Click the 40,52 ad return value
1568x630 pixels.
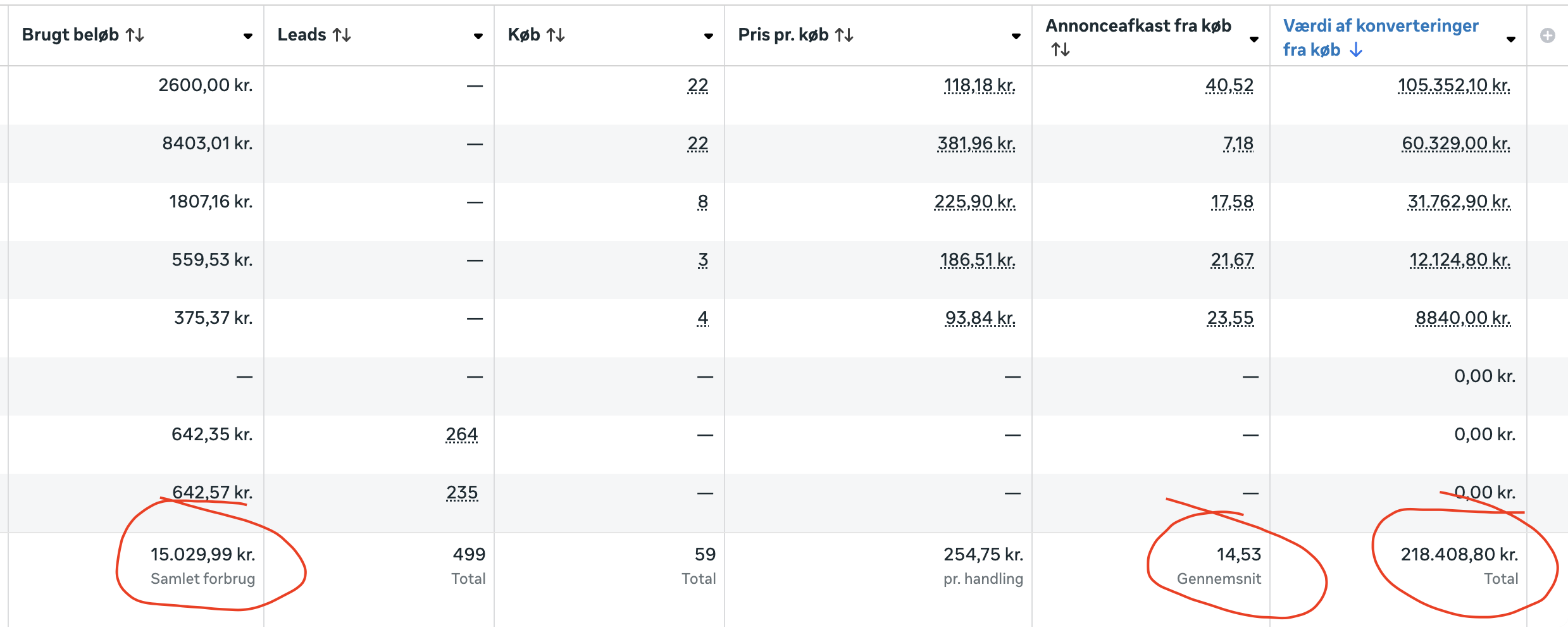coord(1229,85)
